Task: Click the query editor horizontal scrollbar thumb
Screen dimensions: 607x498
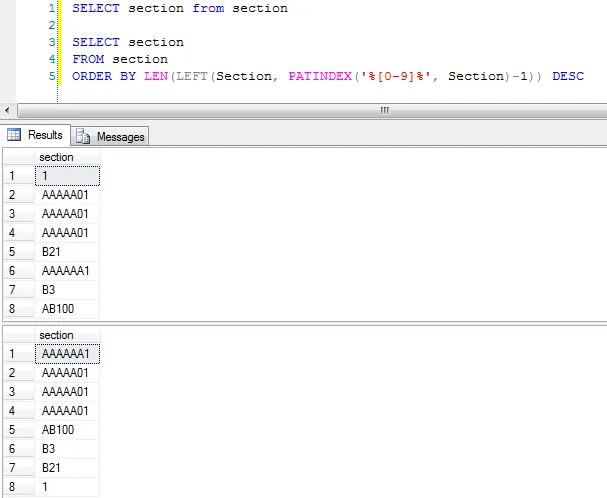Action: click(x=312, y=111)
